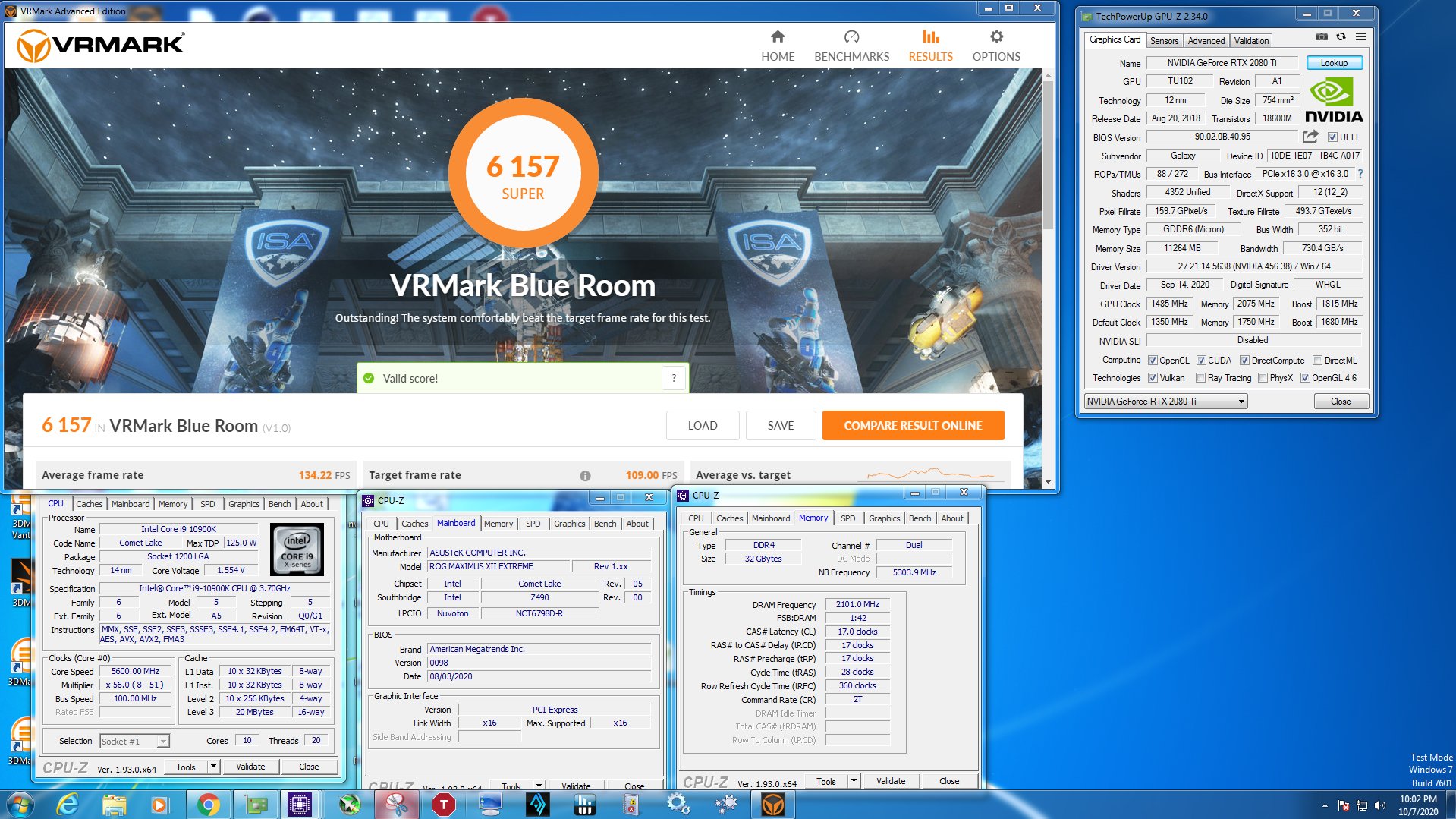Click the LOAD button in VRMark

coord(703,426)
